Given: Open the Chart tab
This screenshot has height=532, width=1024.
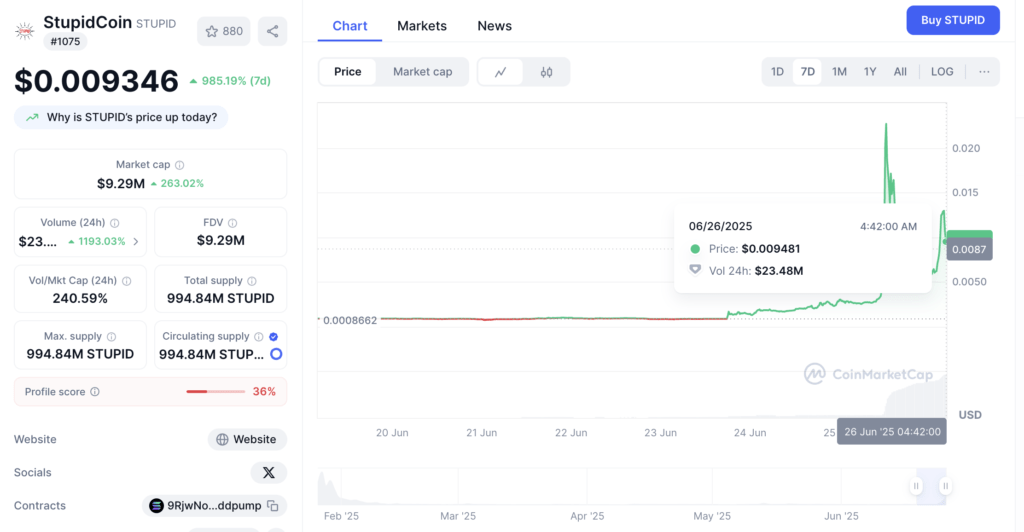Looking at the screenshot, I should (349, 26).
